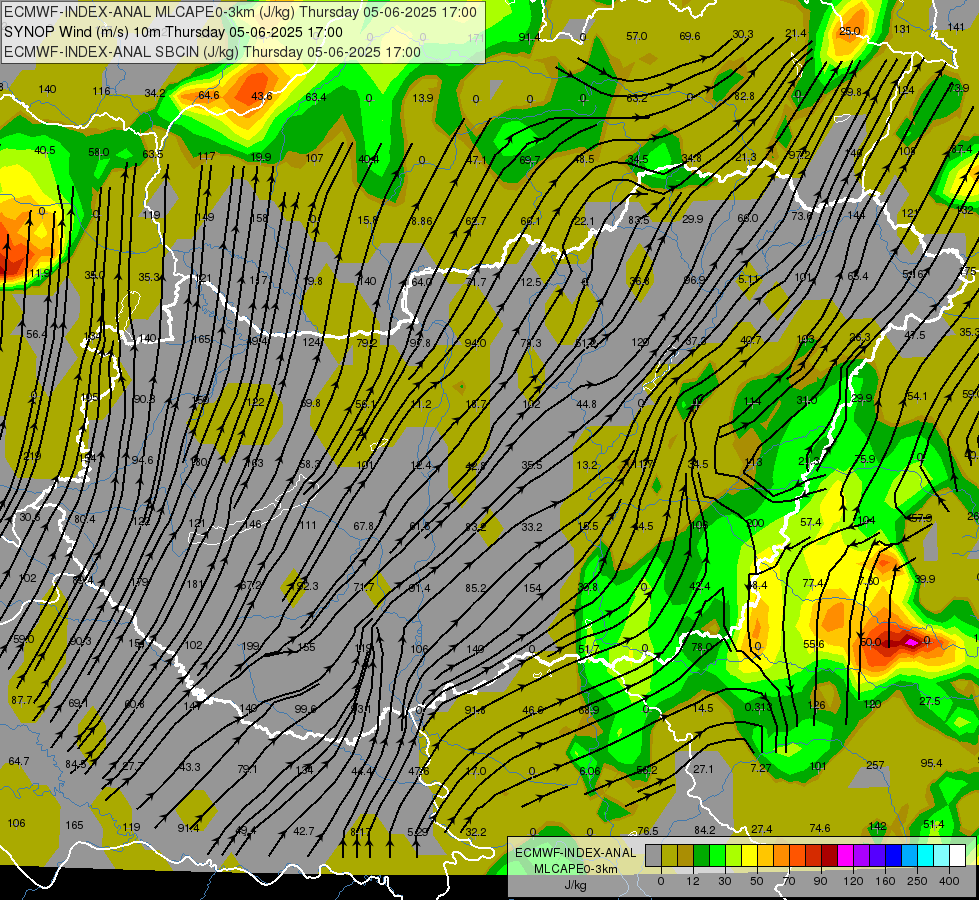Click the map value 99.6
Viewport: 979px width, 900px height.
305,708
